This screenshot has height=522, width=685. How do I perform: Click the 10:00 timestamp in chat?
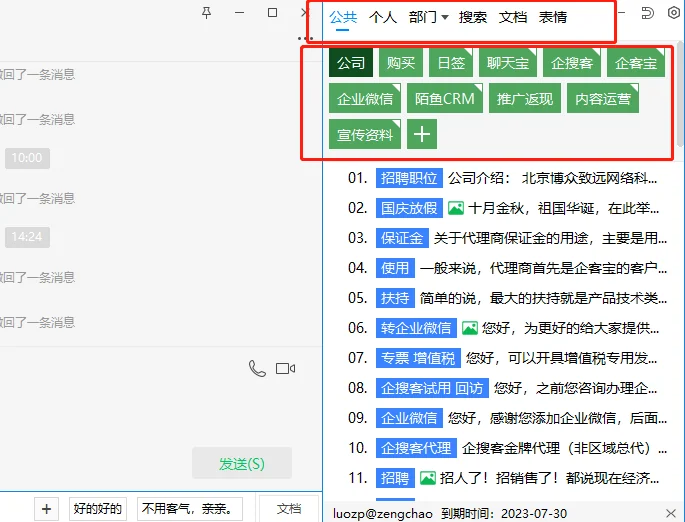tap(27, 158)
